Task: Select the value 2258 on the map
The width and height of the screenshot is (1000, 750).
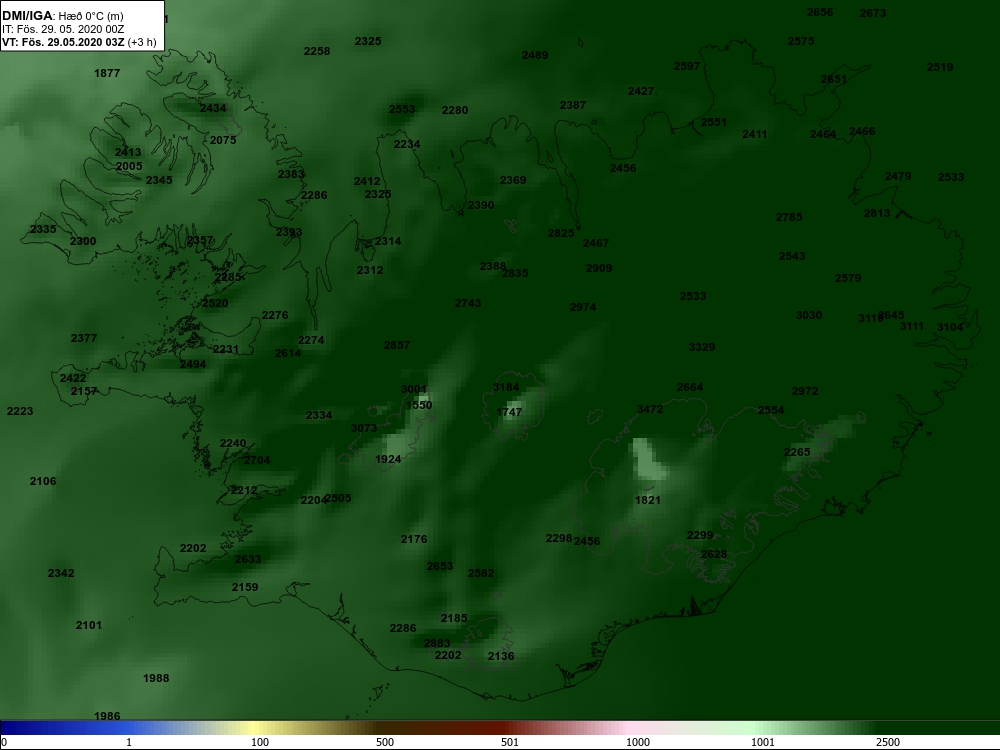Action: pyautogui.click(x=317, y=52)
